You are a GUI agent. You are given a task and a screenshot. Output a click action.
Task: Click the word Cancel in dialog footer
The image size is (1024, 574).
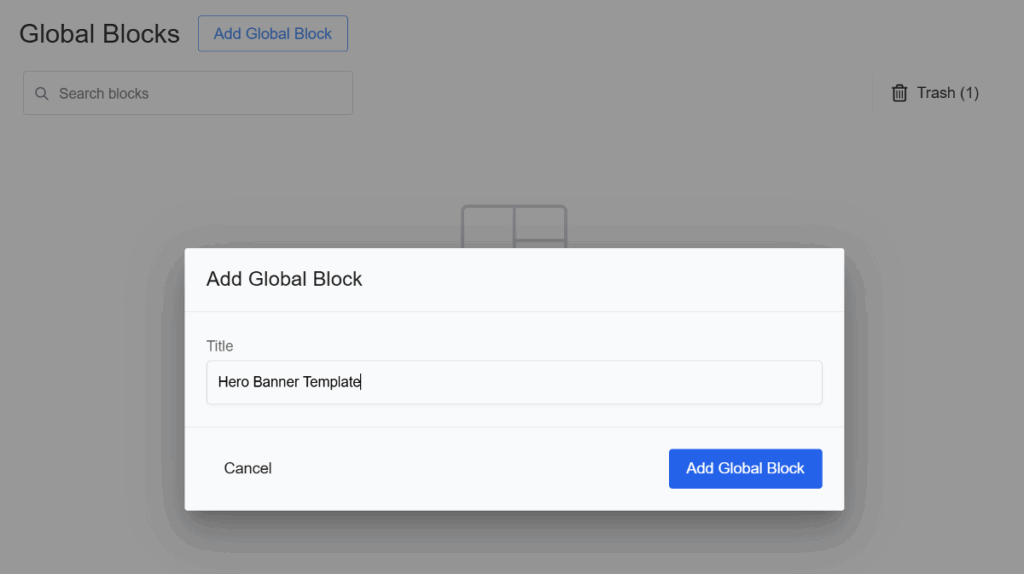point(248,468)
